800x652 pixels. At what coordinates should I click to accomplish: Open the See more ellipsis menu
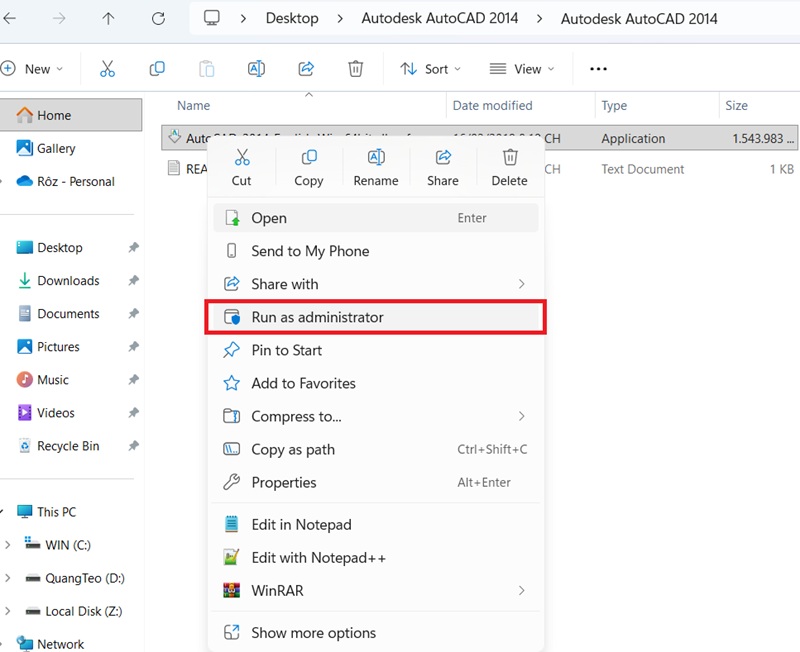click(x=598, y=68)
